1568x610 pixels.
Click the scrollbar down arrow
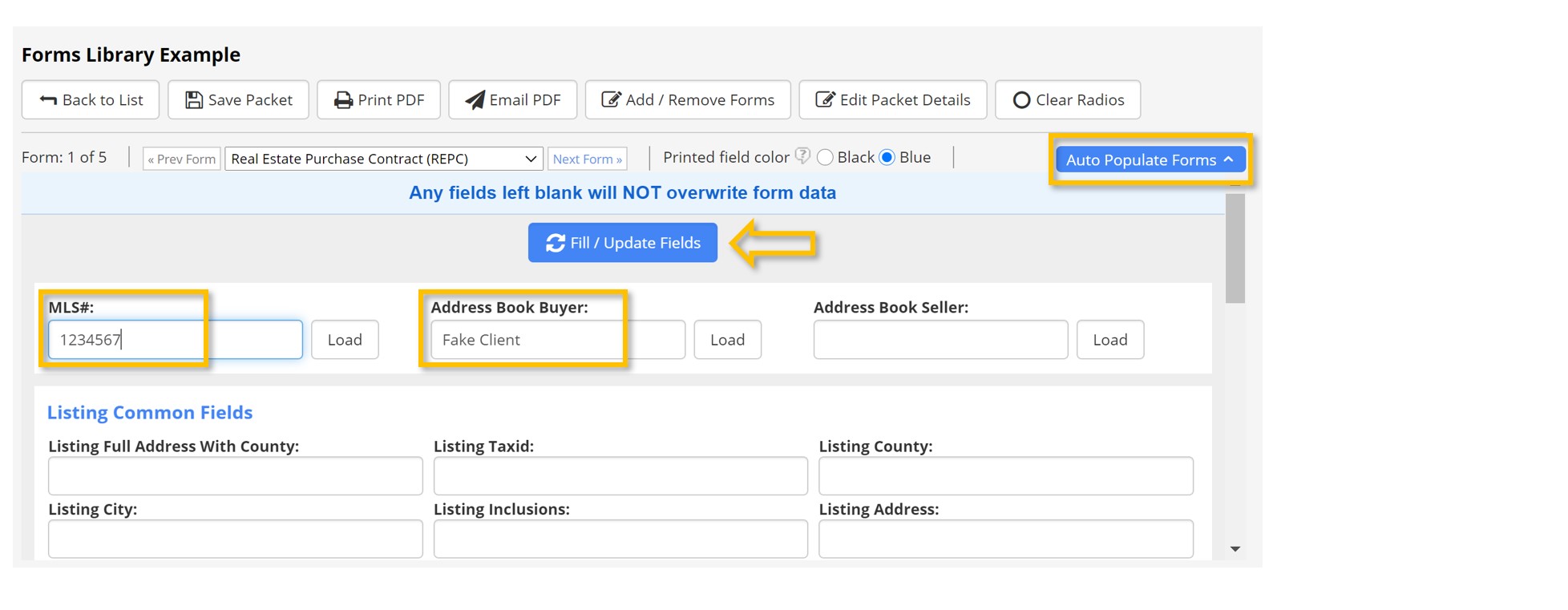1235,549
